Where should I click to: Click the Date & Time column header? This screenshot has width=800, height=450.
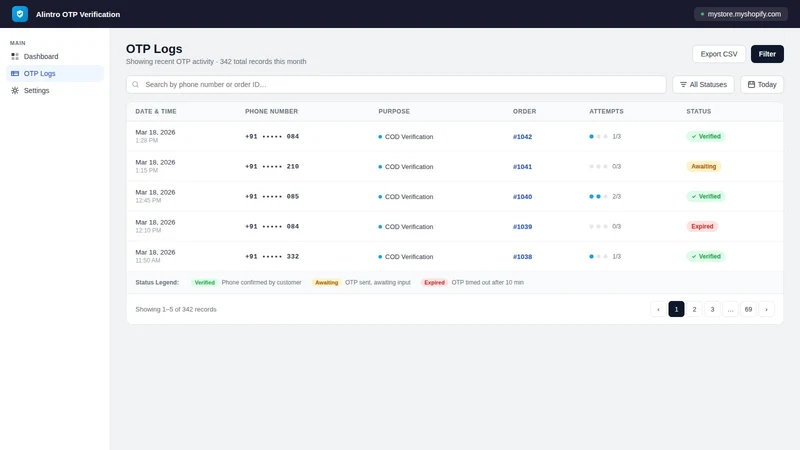[x=156, y=111]
